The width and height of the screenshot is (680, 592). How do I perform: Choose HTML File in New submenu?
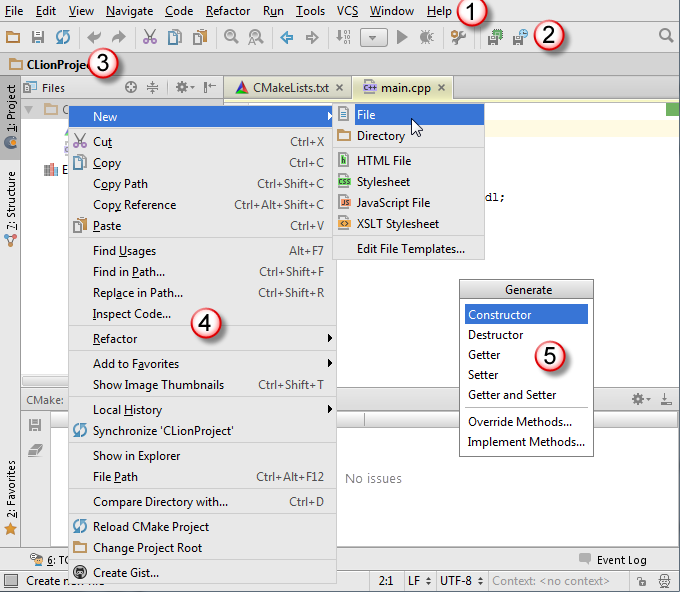(x=409, y=160)
